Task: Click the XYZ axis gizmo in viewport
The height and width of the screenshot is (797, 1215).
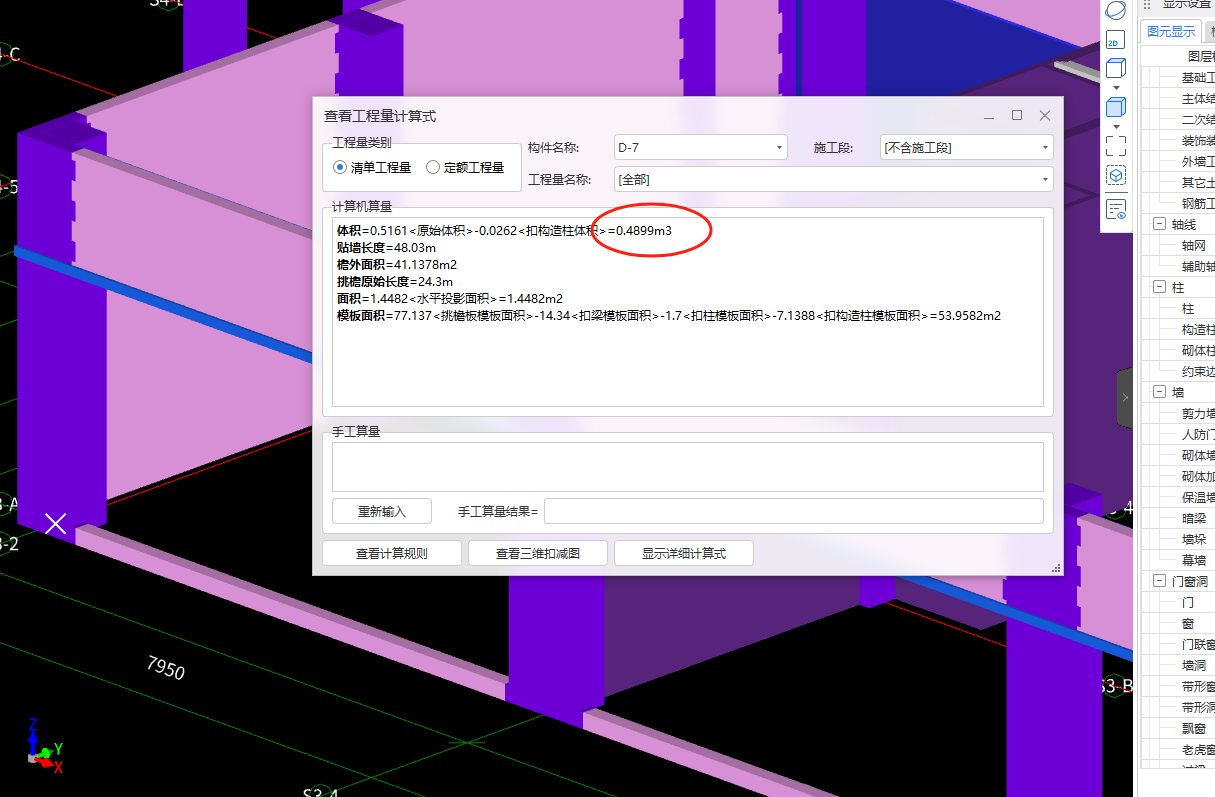Action: pos(44,745)
